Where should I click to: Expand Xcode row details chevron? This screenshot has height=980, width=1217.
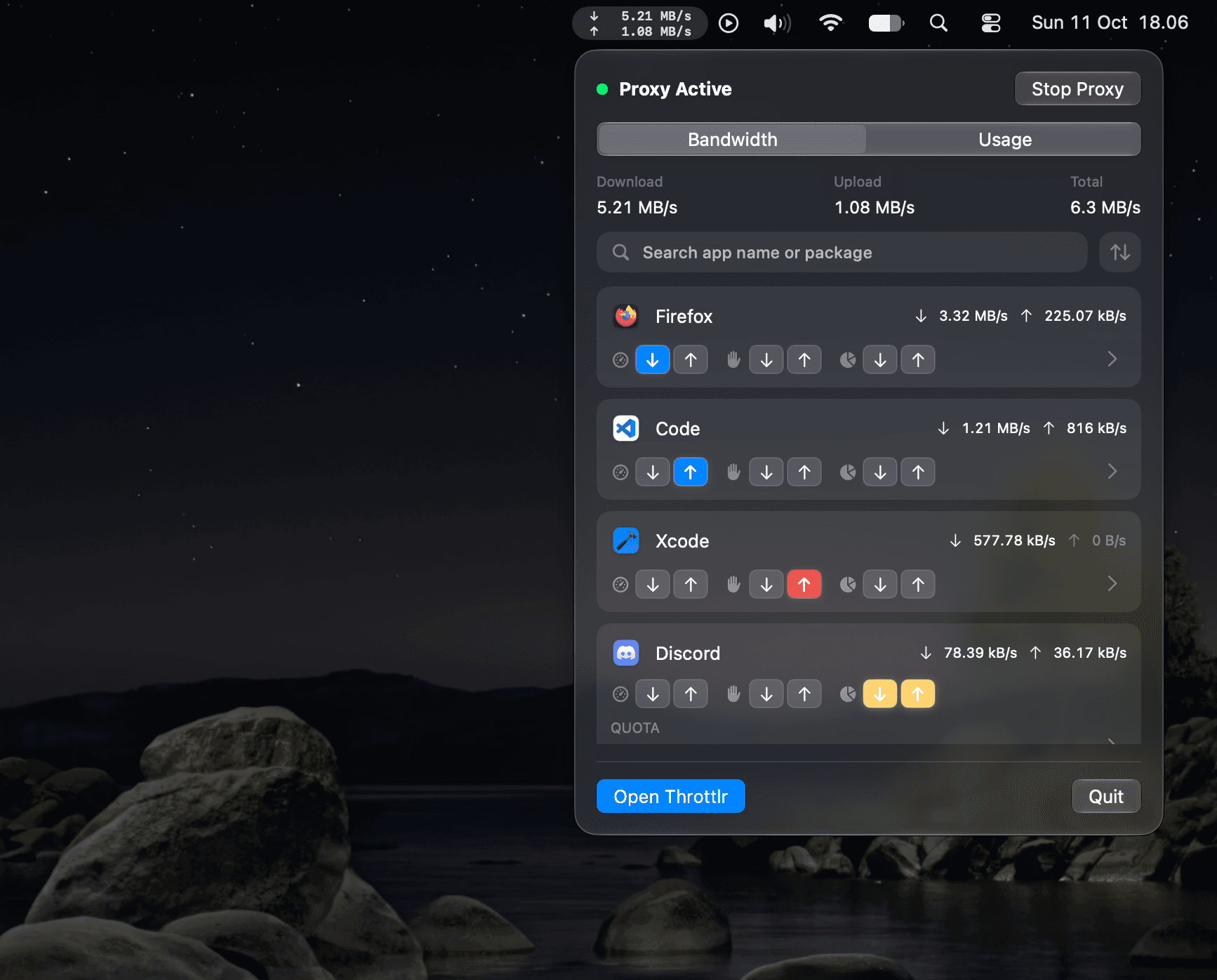[1112, 583]
